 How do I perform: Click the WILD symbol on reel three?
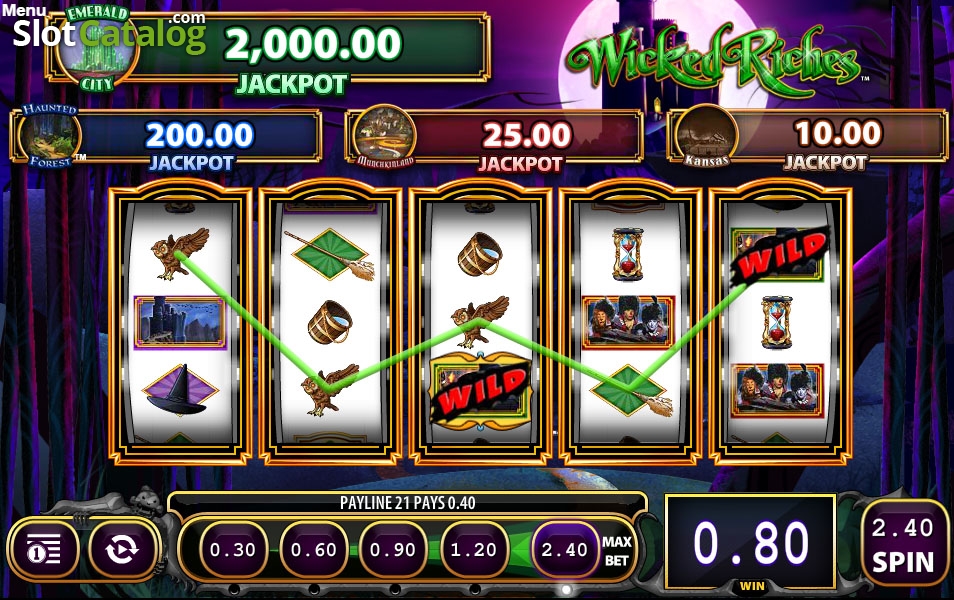pyautogui.click(x=481, y=391)
